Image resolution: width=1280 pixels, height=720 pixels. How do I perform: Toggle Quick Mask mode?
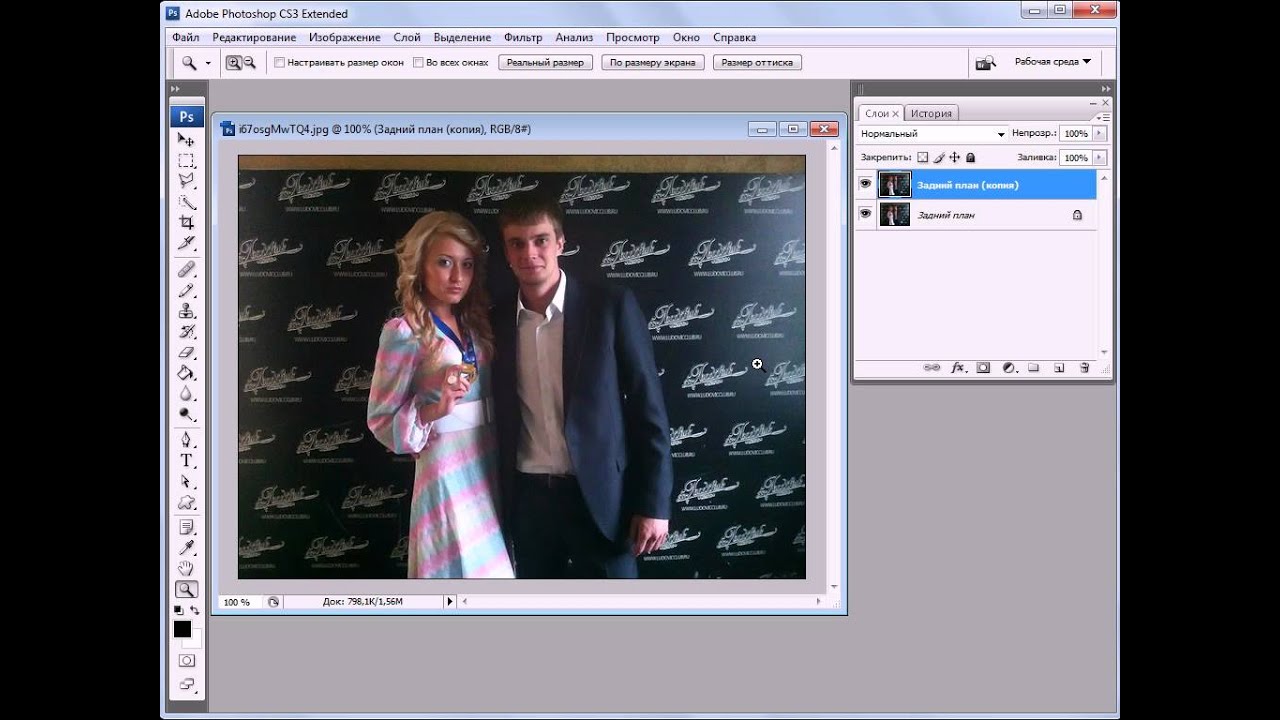pyautogui.click(x=187, y=661)
